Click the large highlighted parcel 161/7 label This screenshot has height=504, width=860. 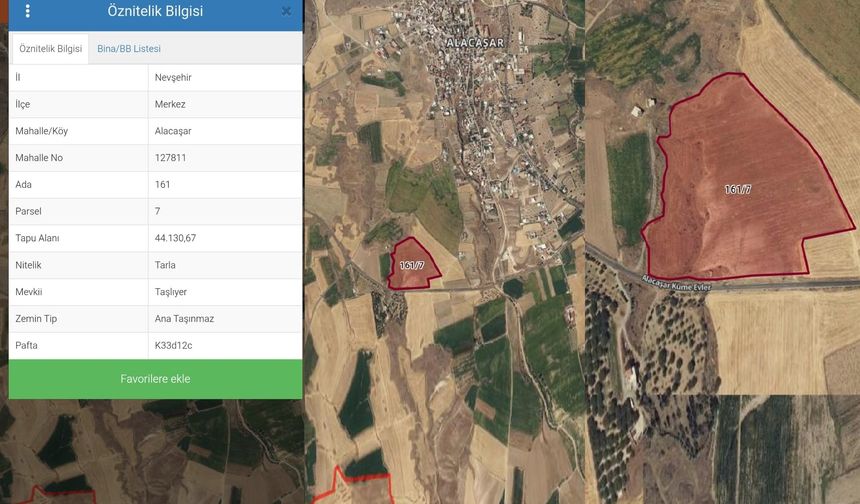click(738, 190)
